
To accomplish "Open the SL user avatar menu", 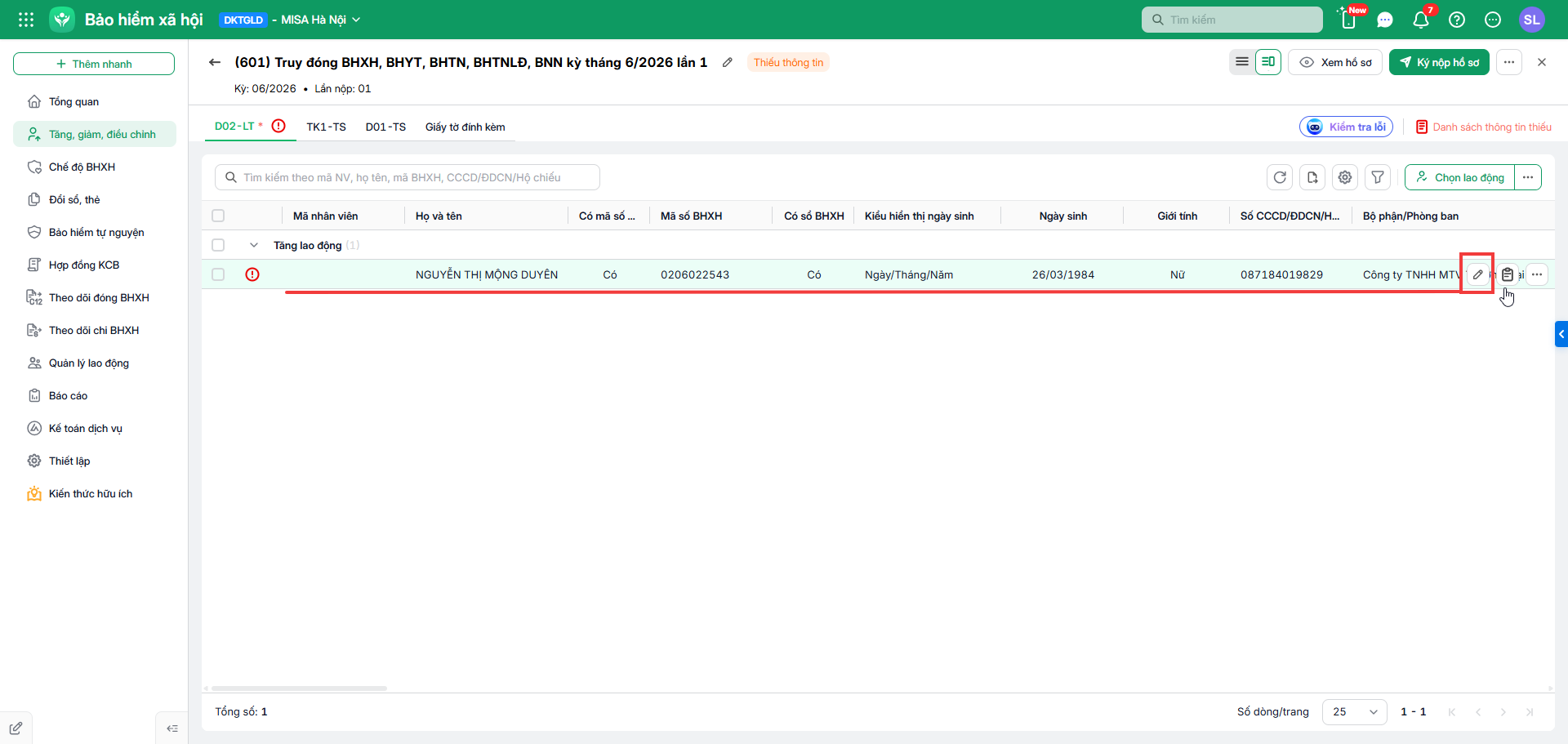I will coord(1532,20).
